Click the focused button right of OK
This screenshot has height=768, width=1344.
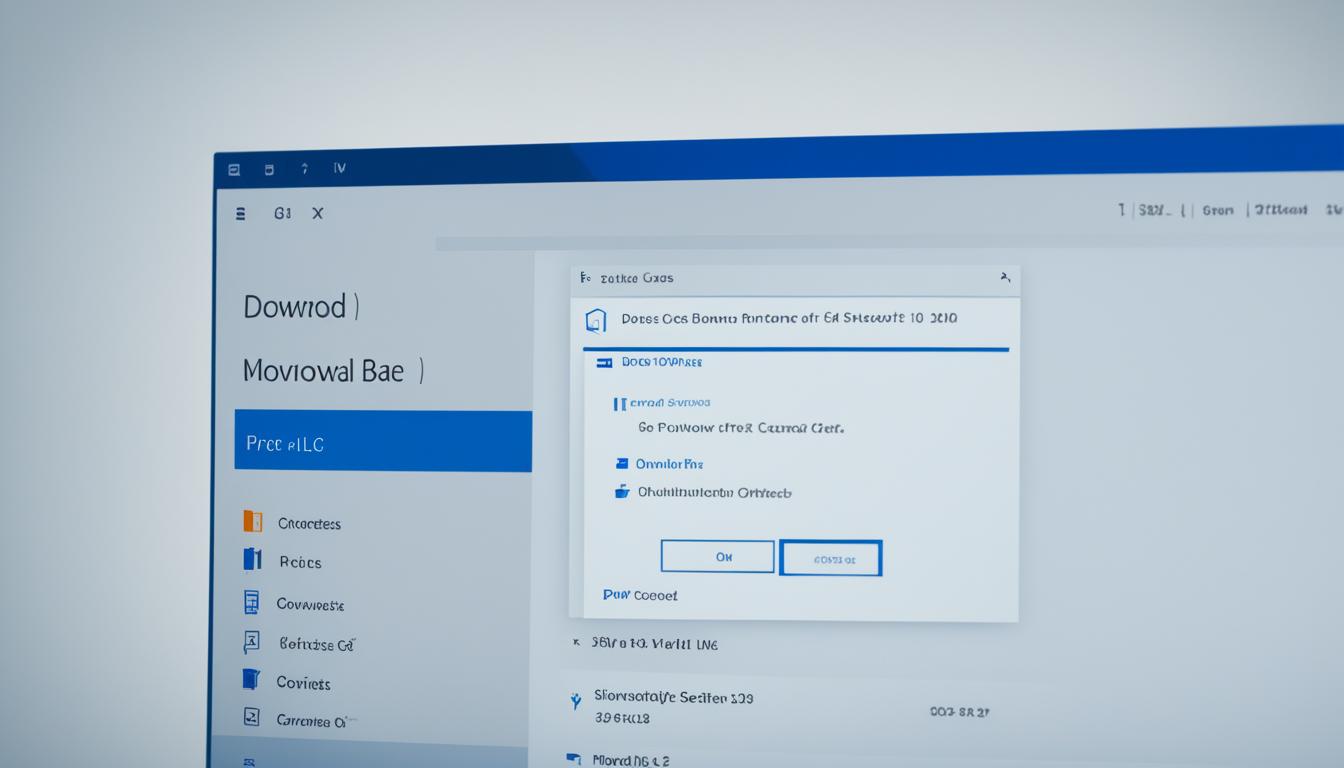[831, 559]
